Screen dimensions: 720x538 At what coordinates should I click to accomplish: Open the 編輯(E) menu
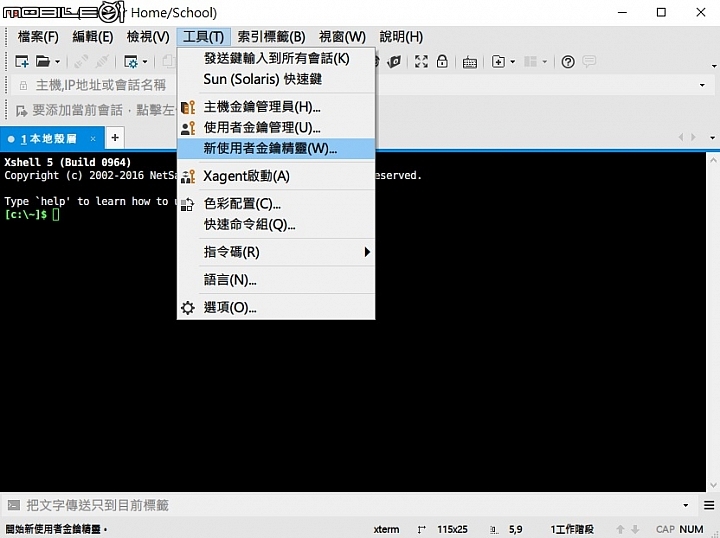pyautogui.click(x=93, y=36)
